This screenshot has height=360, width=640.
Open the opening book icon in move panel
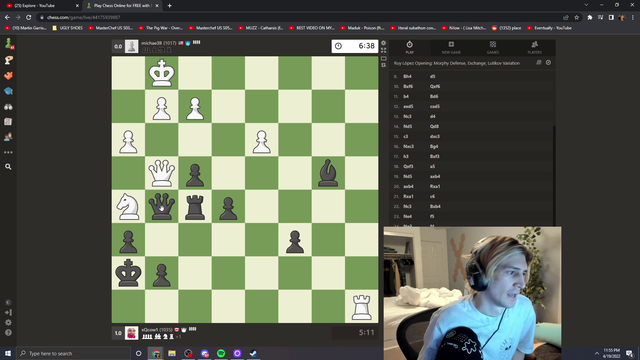539,63
